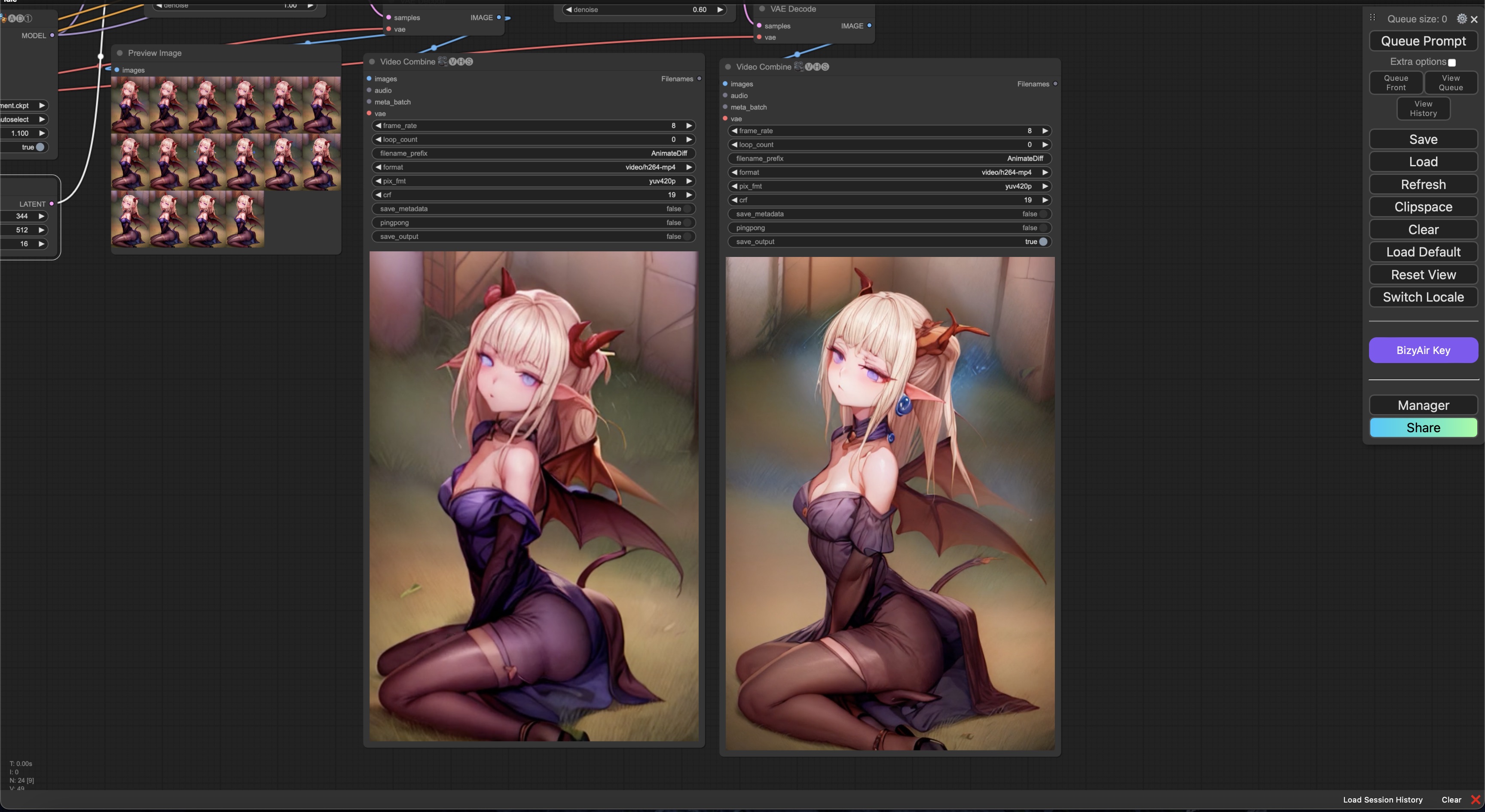The width and height of the screenshot is (1485, 812).
Task: Click meta_batch input port on right Video Combine
Action: click(725, 107)
